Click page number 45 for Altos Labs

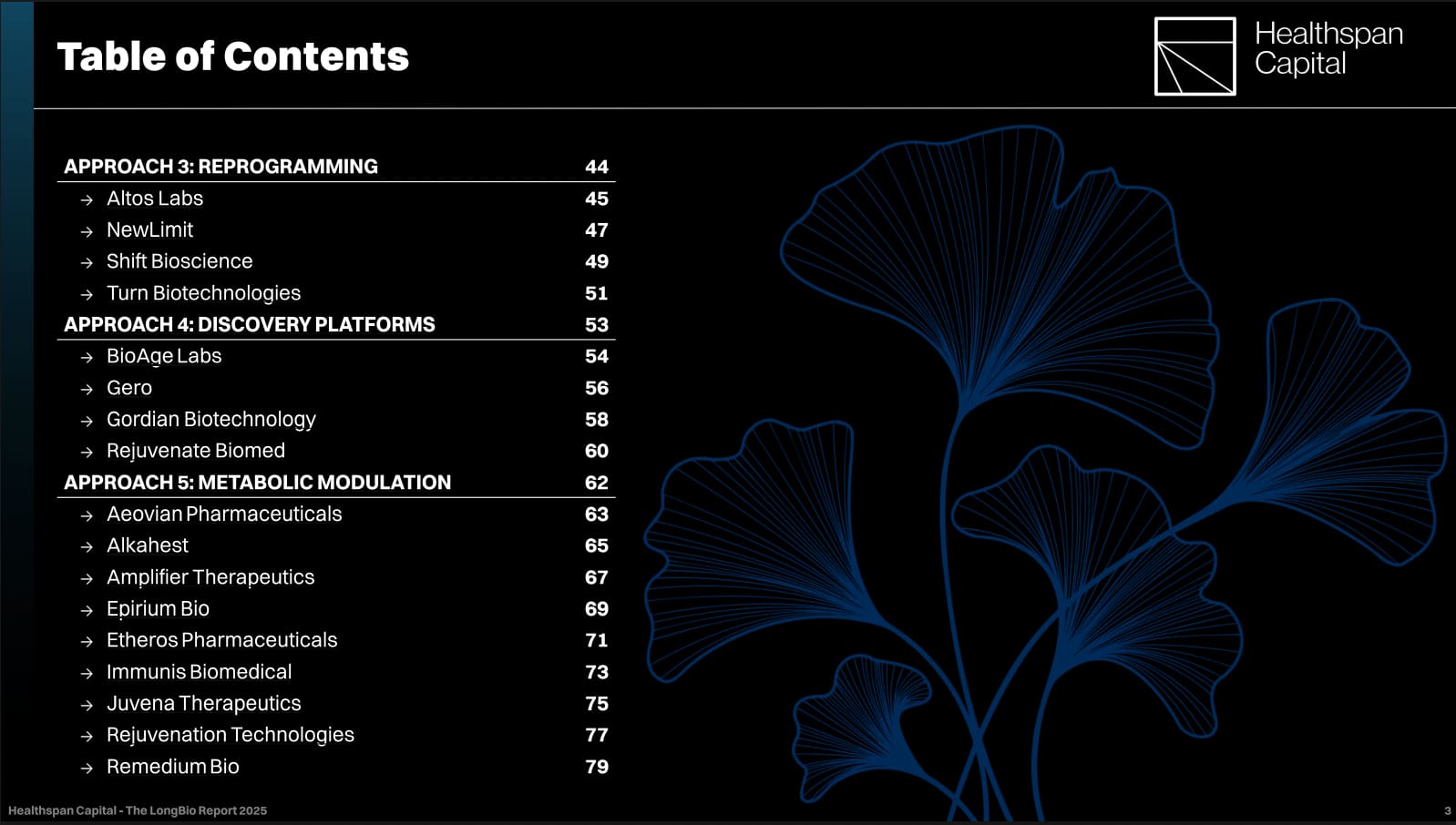[x=597, y=199]
